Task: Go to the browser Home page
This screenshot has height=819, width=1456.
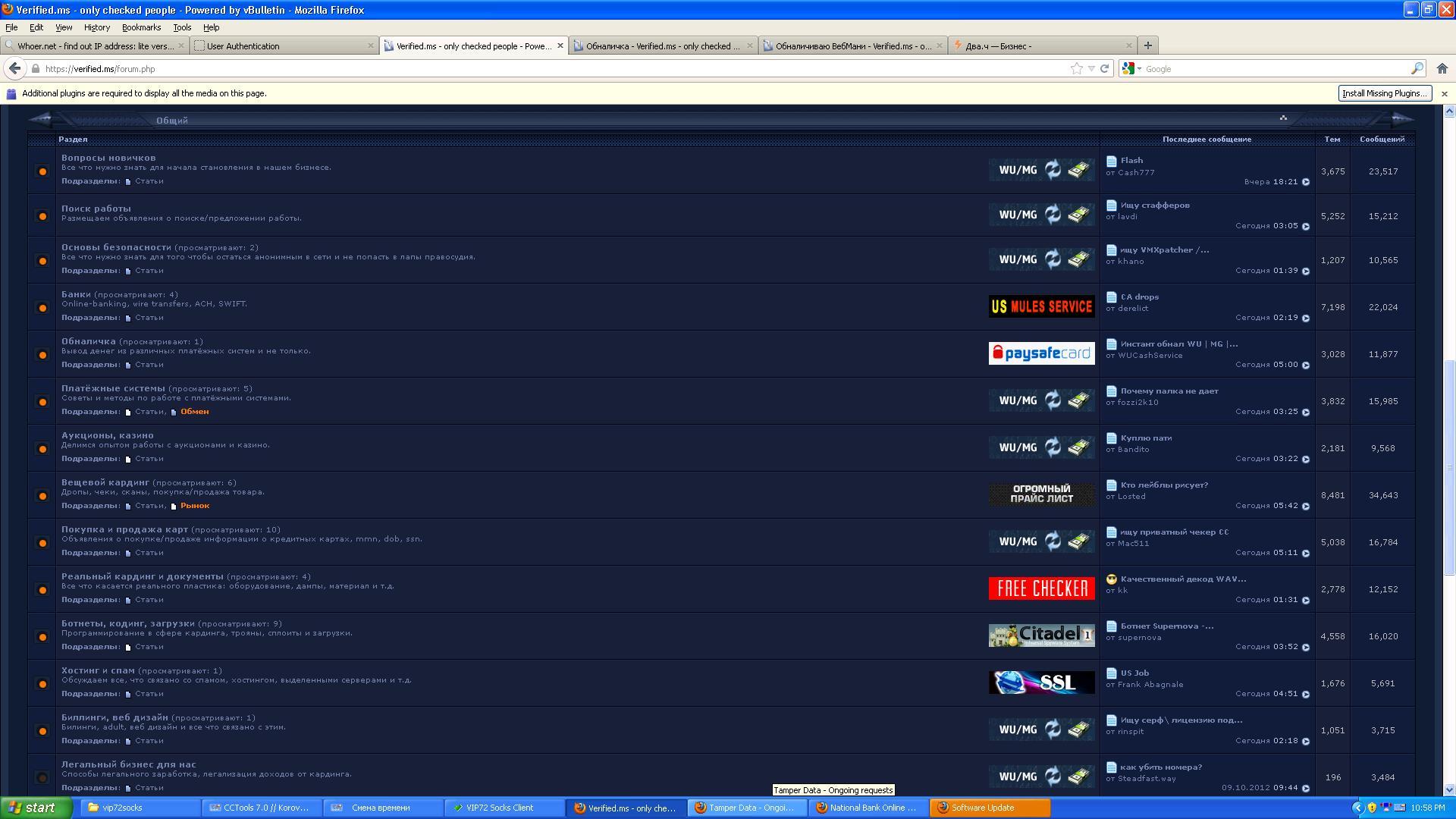Action: click(x=1442, y=69)
